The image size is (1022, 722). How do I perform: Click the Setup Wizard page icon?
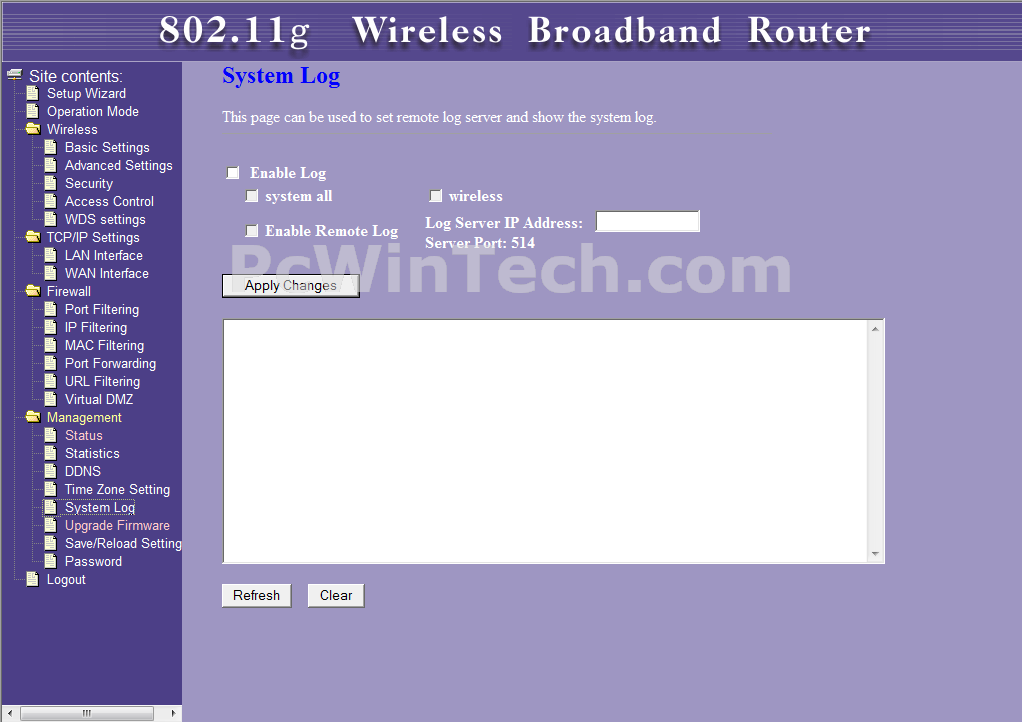tap(33, 93)
